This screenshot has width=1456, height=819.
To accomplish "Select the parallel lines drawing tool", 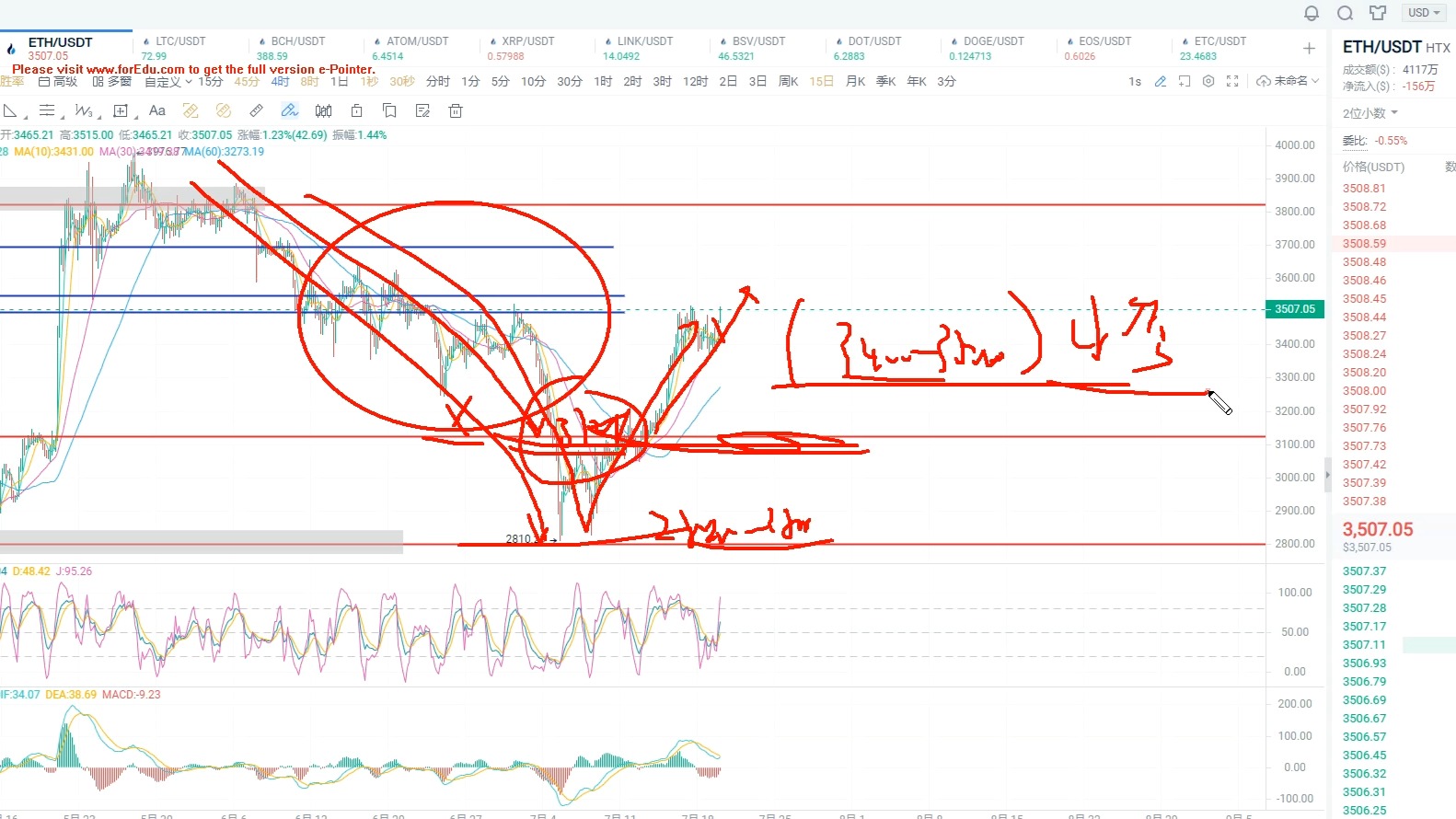I will (x=47, y=111).
